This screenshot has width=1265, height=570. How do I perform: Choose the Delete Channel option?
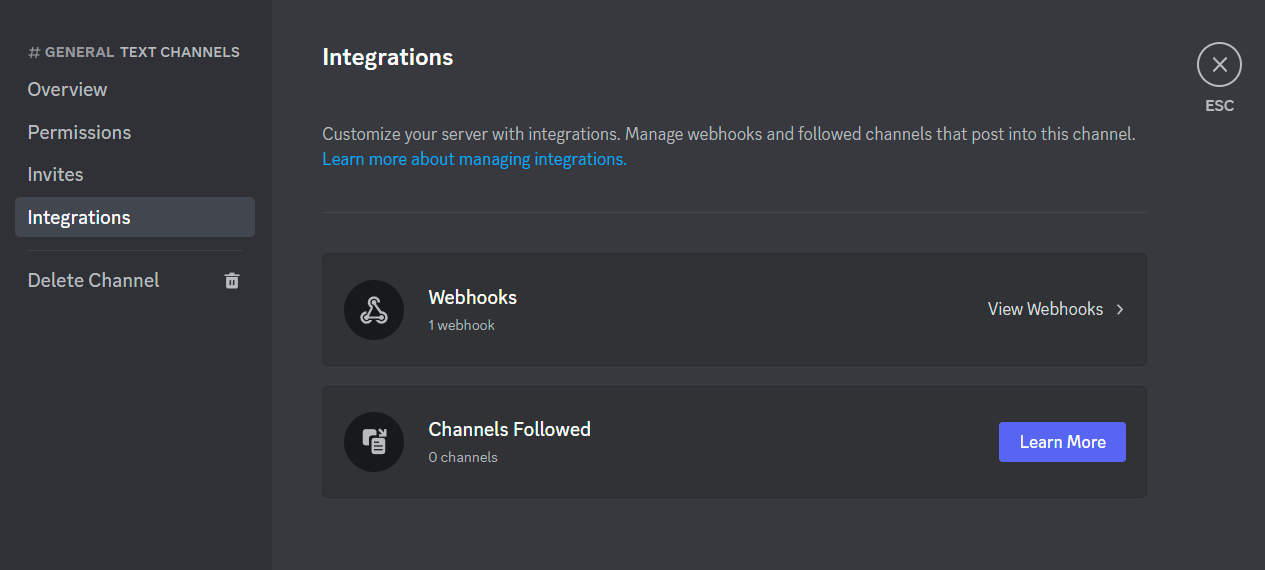click(x=93, y=281)
